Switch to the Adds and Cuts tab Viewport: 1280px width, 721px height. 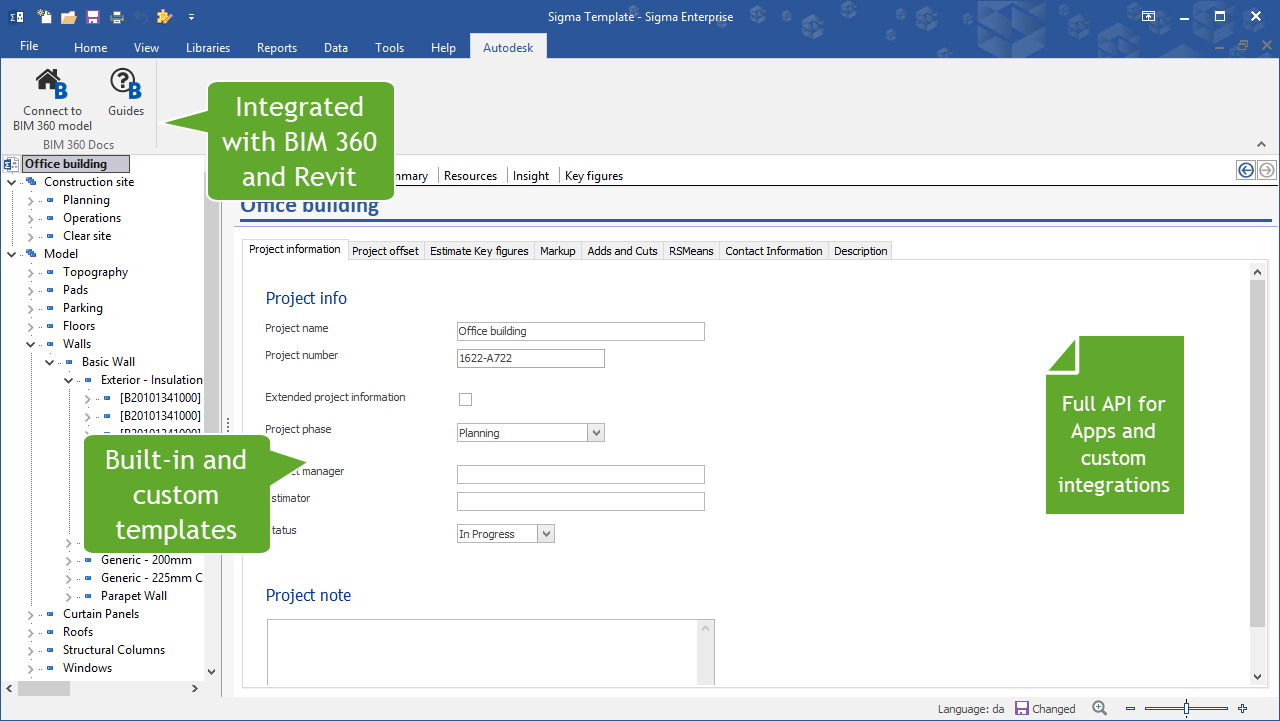pos(623,251)
